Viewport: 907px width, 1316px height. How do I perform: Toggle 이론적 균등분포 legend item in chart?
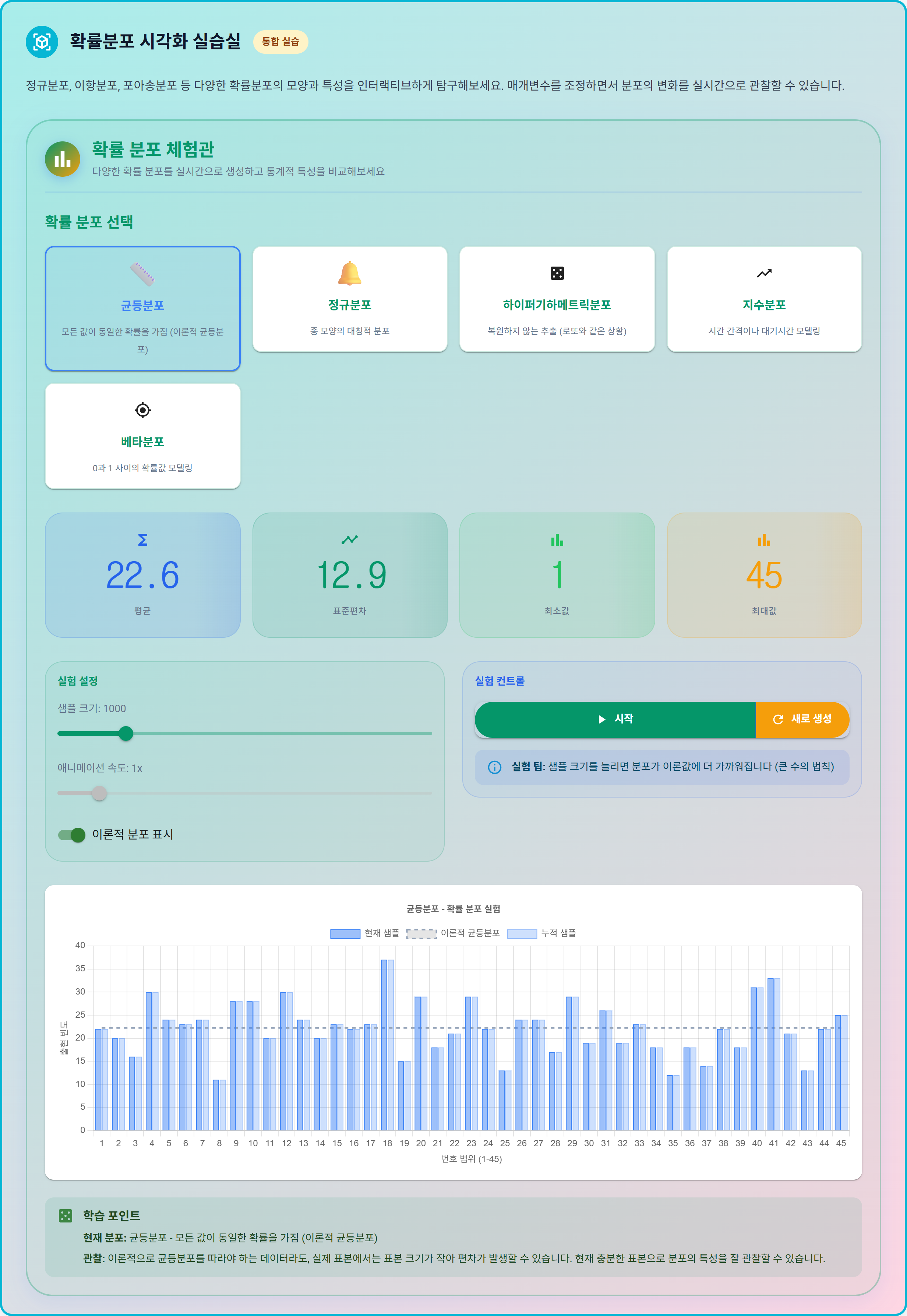click(x=453, y=933)
